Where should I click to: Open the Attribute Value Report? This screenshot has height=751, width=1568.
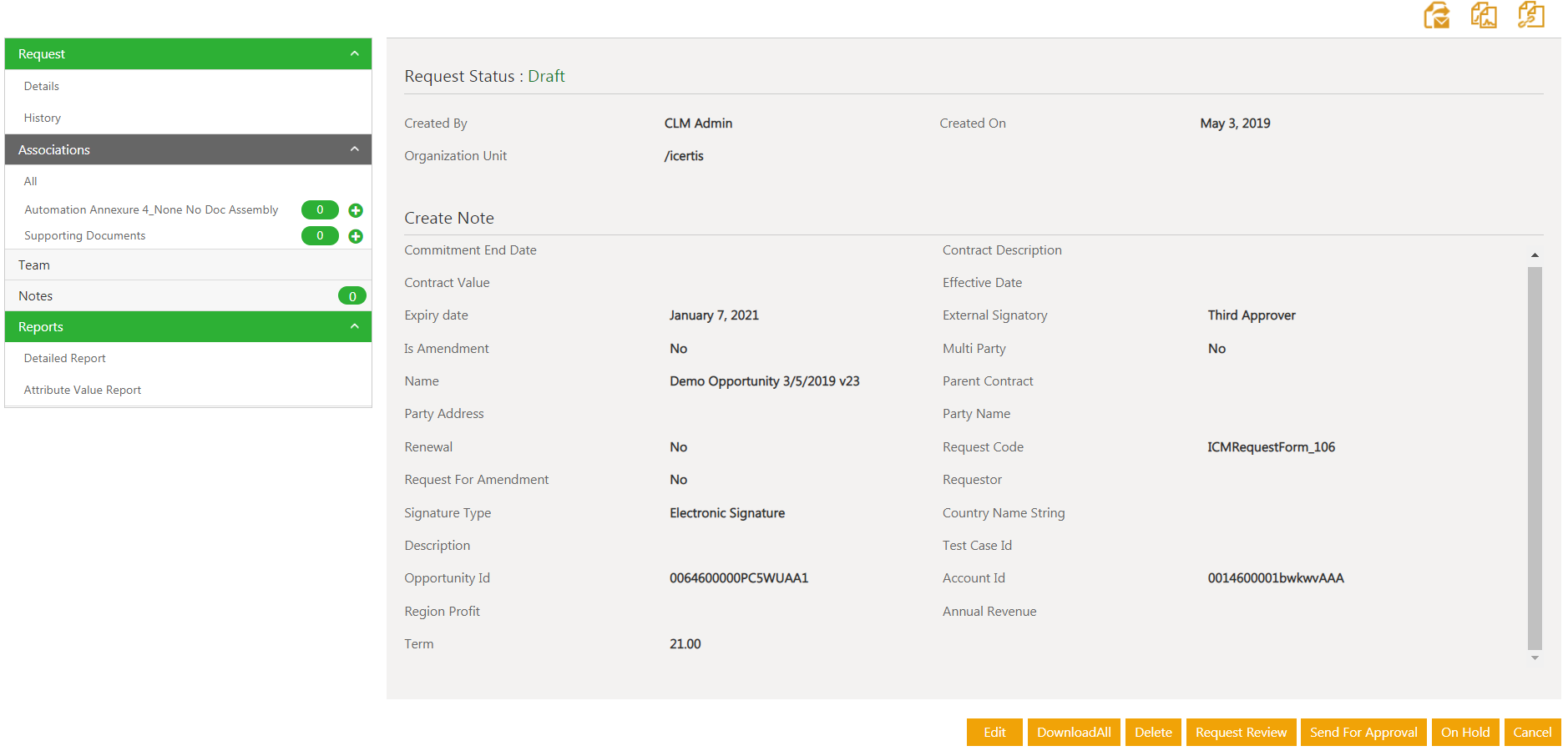pyautogui.click(x=83, y=391)
